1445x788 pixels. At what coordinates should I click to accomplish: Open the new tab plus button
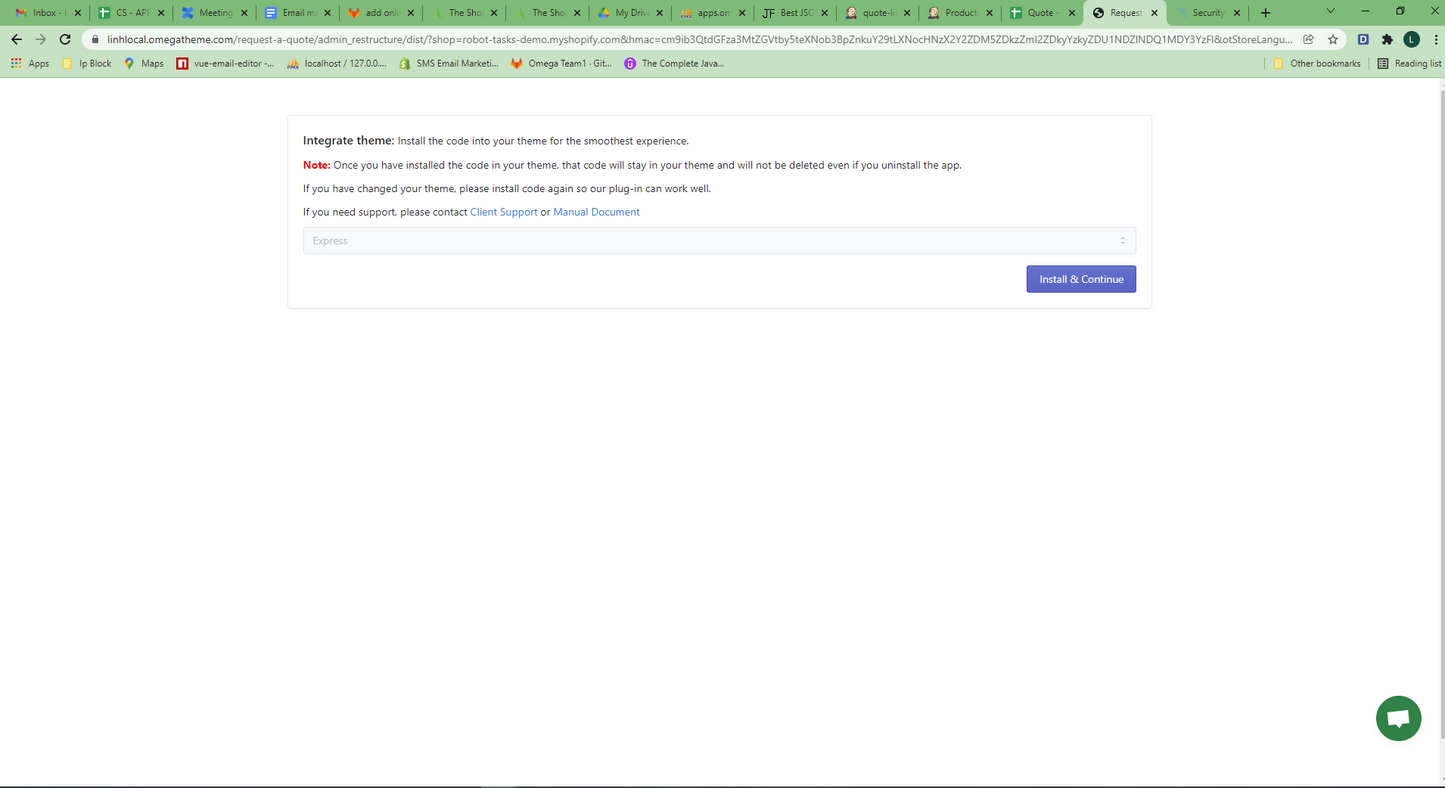click(x=1265, y=13)
